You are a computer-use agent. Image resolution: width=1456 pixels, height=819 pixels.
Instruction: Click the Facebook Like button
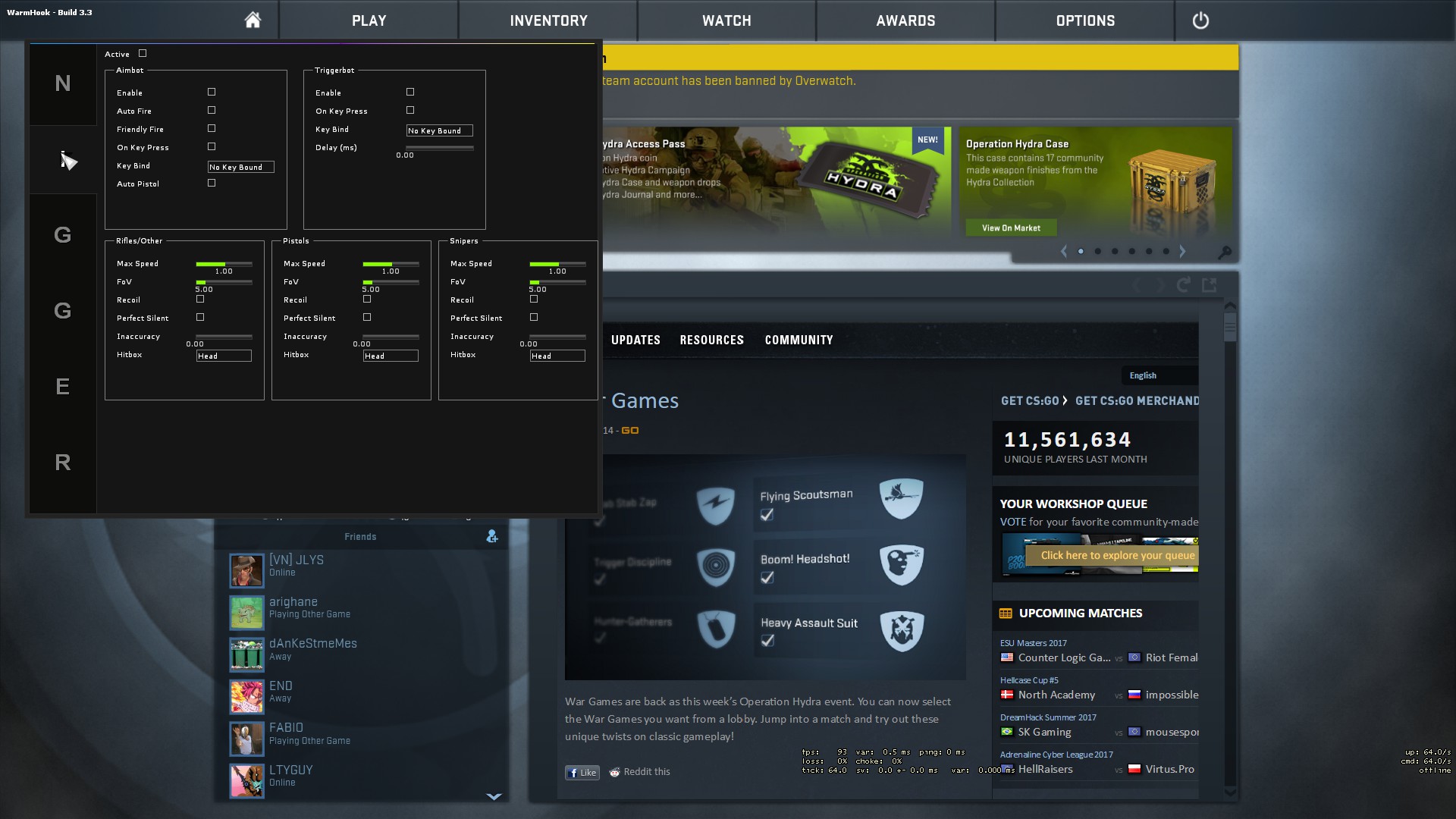tap(582, 772)
